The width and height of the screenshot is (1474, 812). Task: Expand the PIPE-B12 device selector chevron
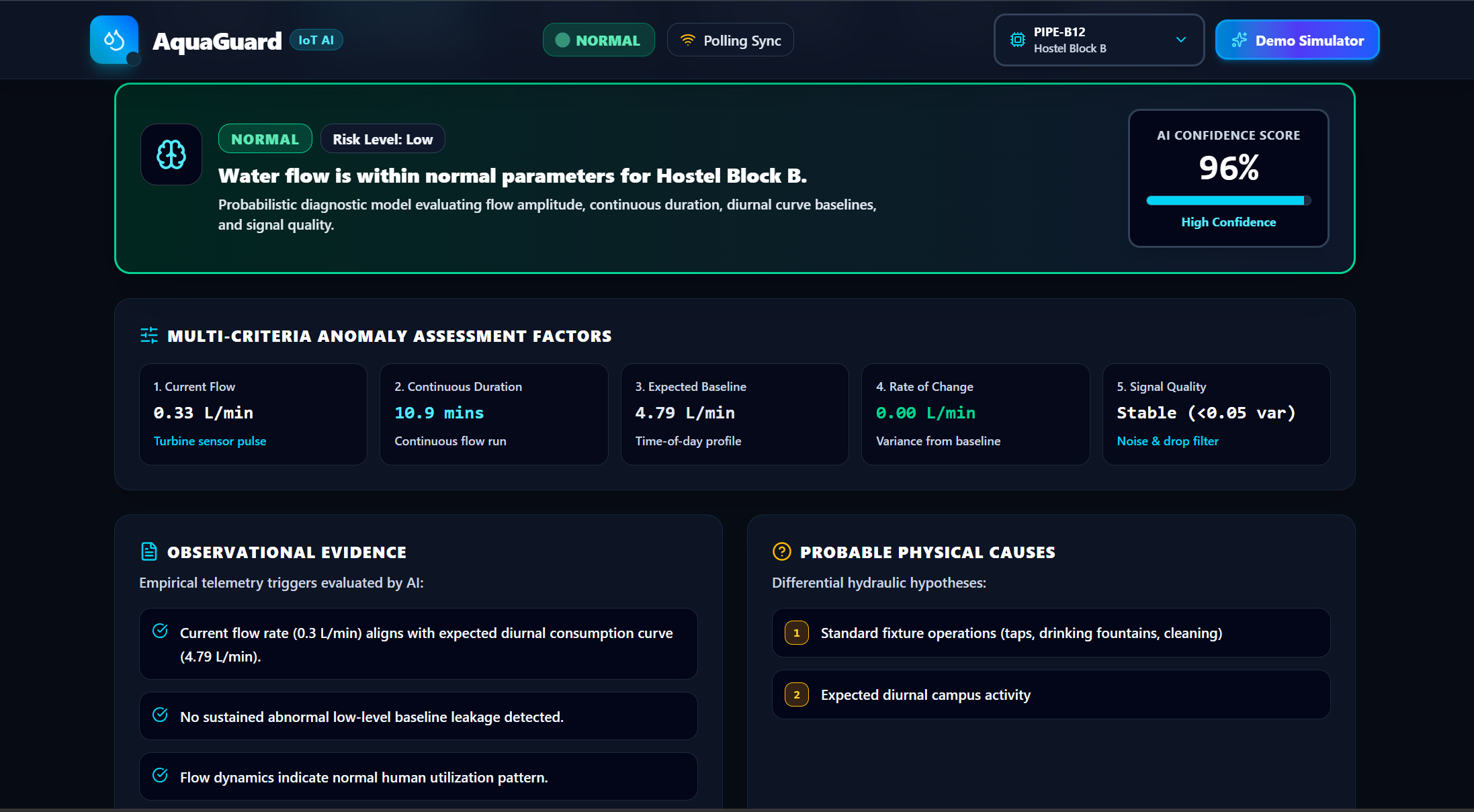point(1181,40)
